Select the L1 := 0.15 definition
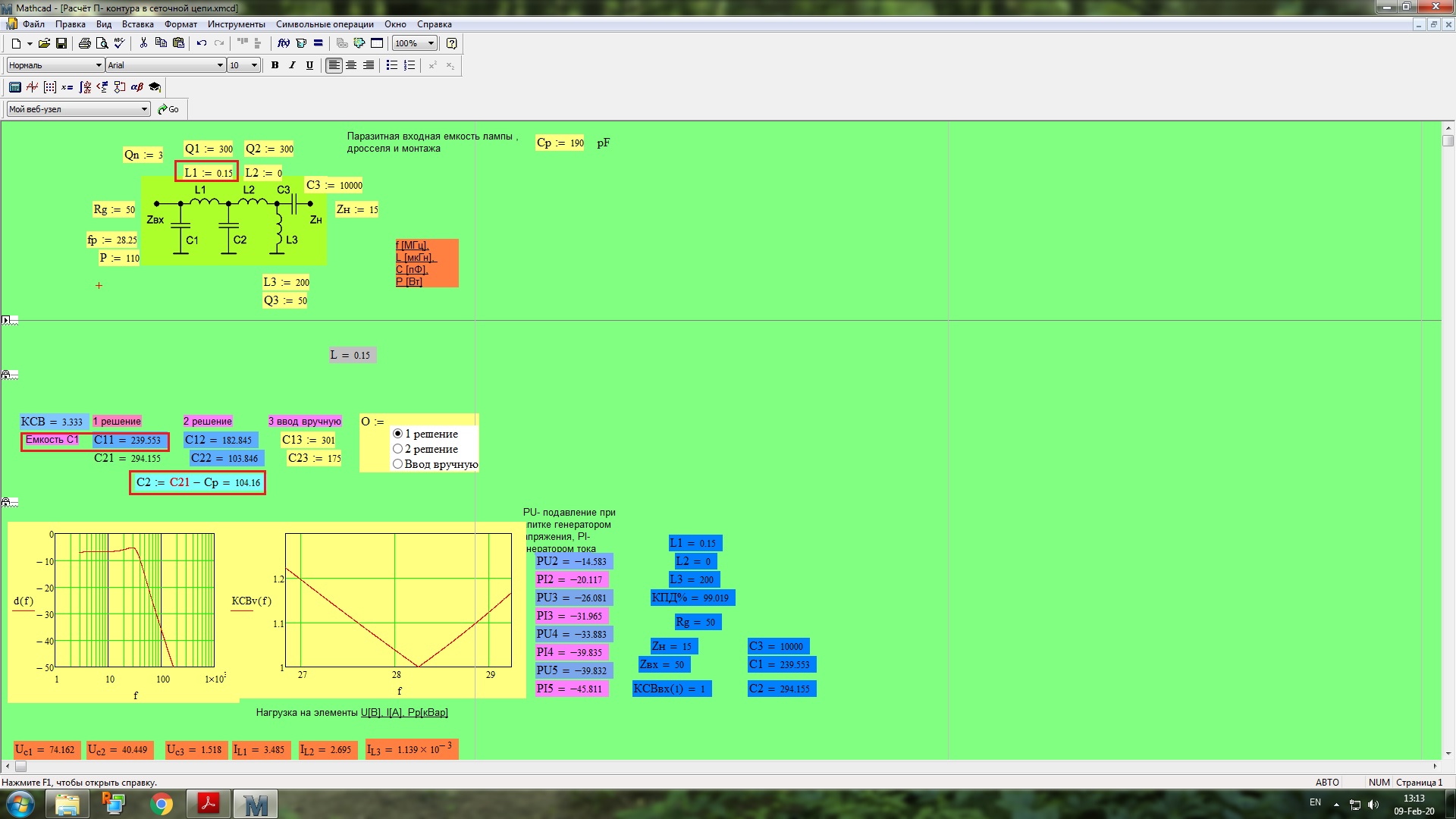Viewport: 1456px width, 819px height. pos(208,173)
